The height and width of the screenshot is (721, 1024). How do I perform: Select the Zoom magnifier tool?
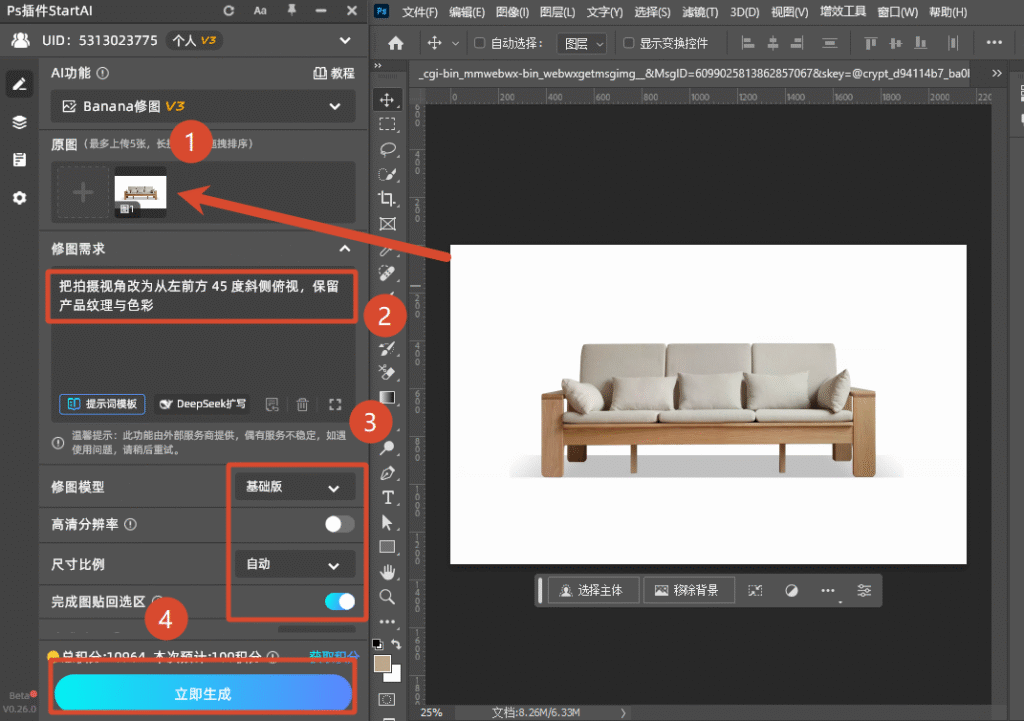pyautogui.click(x=387, y=597)
